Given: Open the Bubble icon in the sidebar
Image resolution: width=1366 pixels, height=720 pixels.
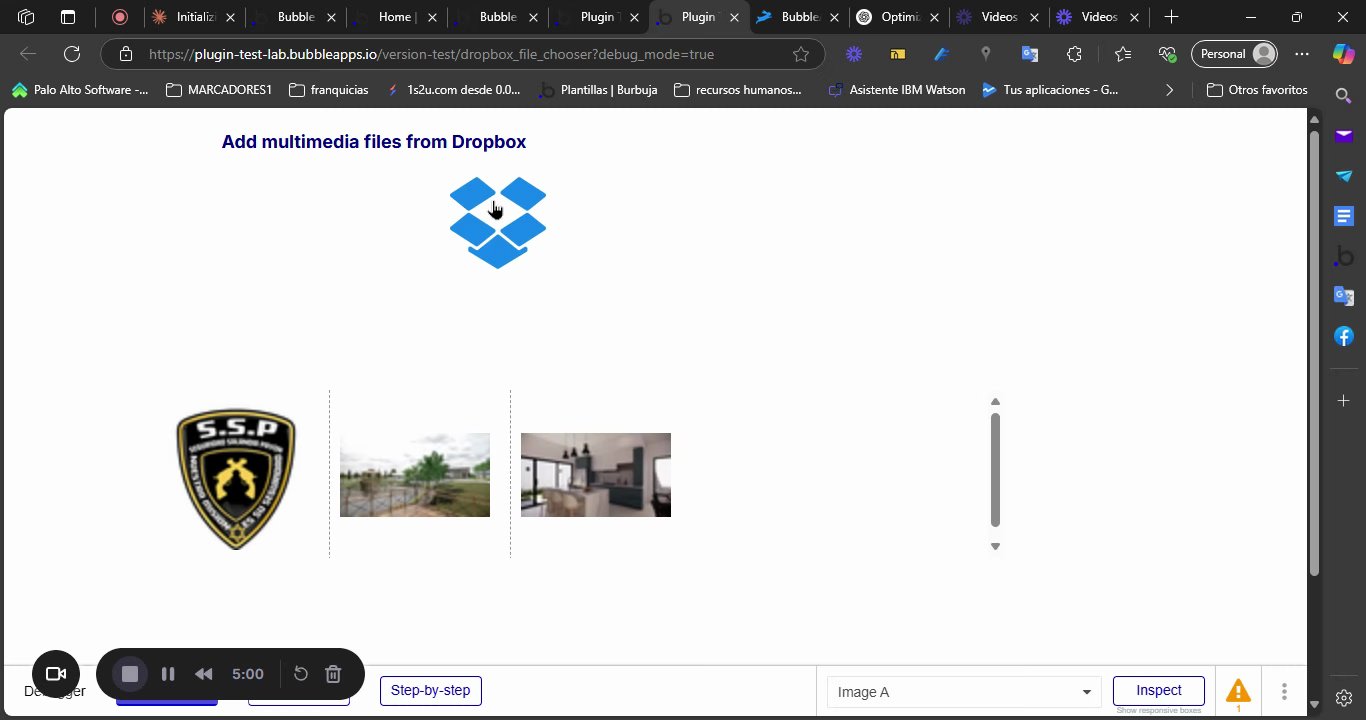Looking at the screenshot, I should click(x=1344, y=256).
